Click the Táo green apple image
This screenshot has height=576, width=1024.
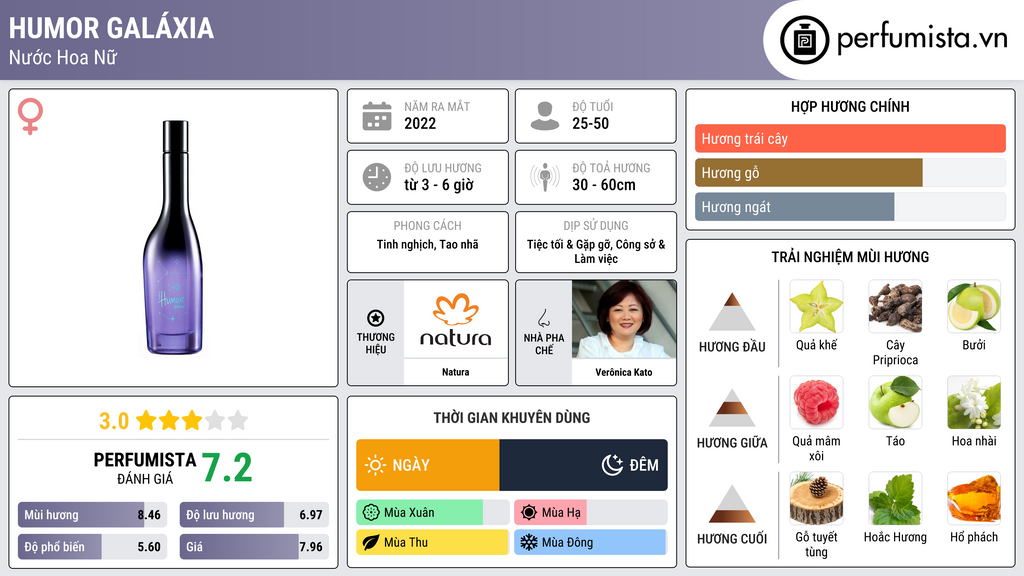[895, 402]
